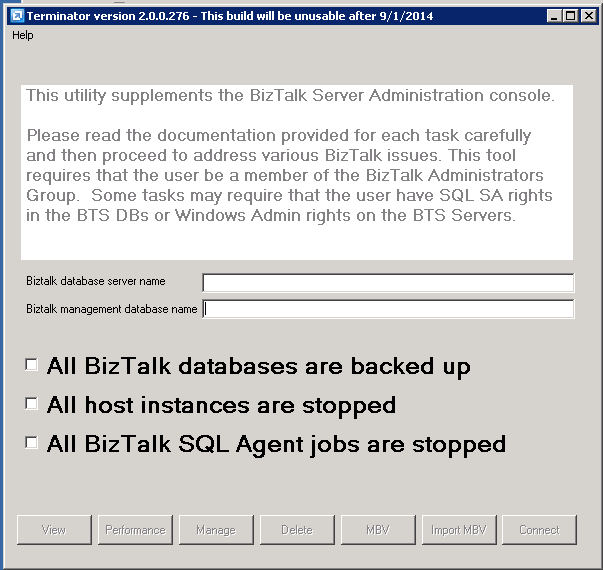
Task: Click the Import MBV button
Action: 459,530
